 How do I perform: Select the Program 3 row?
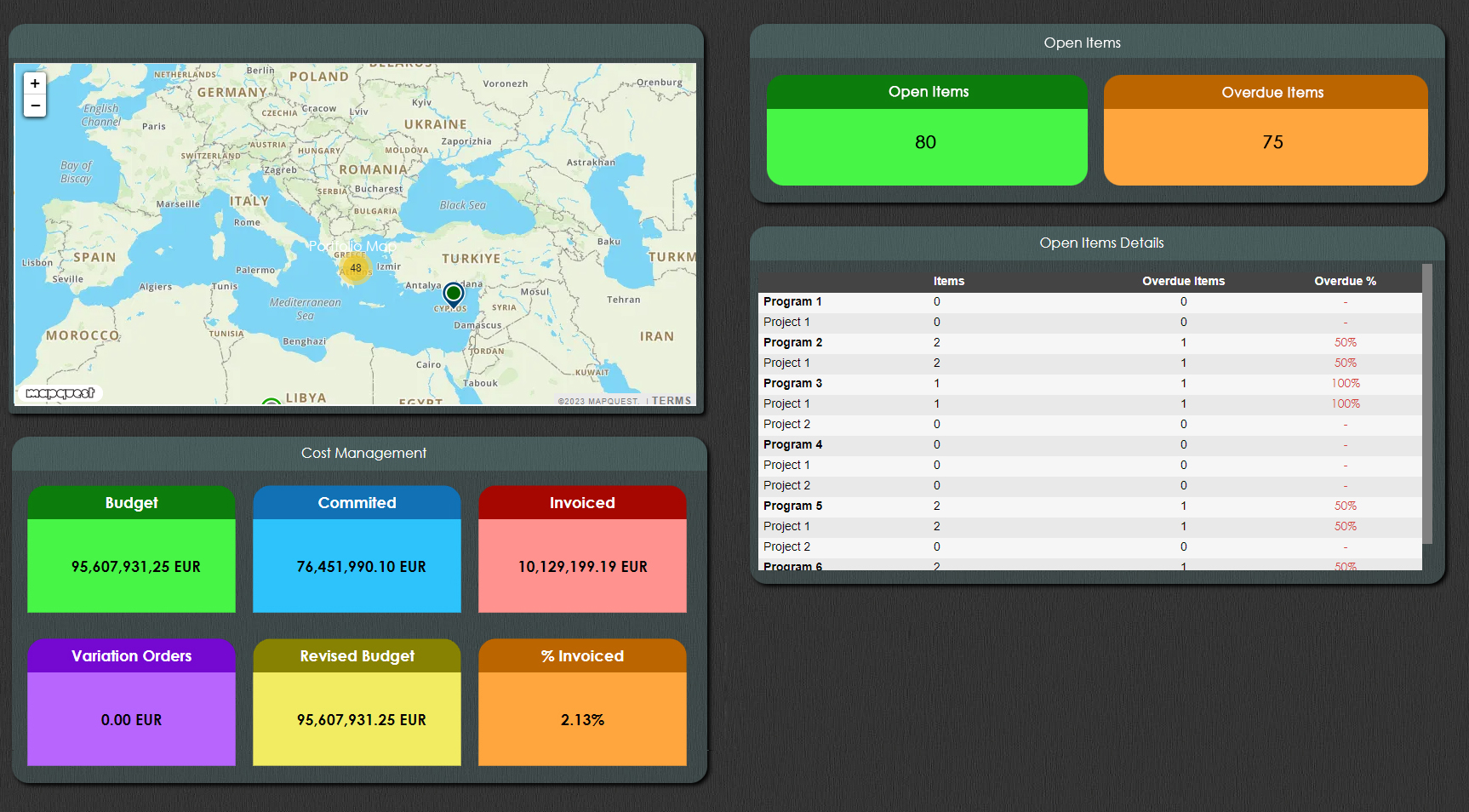pos(1090,383)
